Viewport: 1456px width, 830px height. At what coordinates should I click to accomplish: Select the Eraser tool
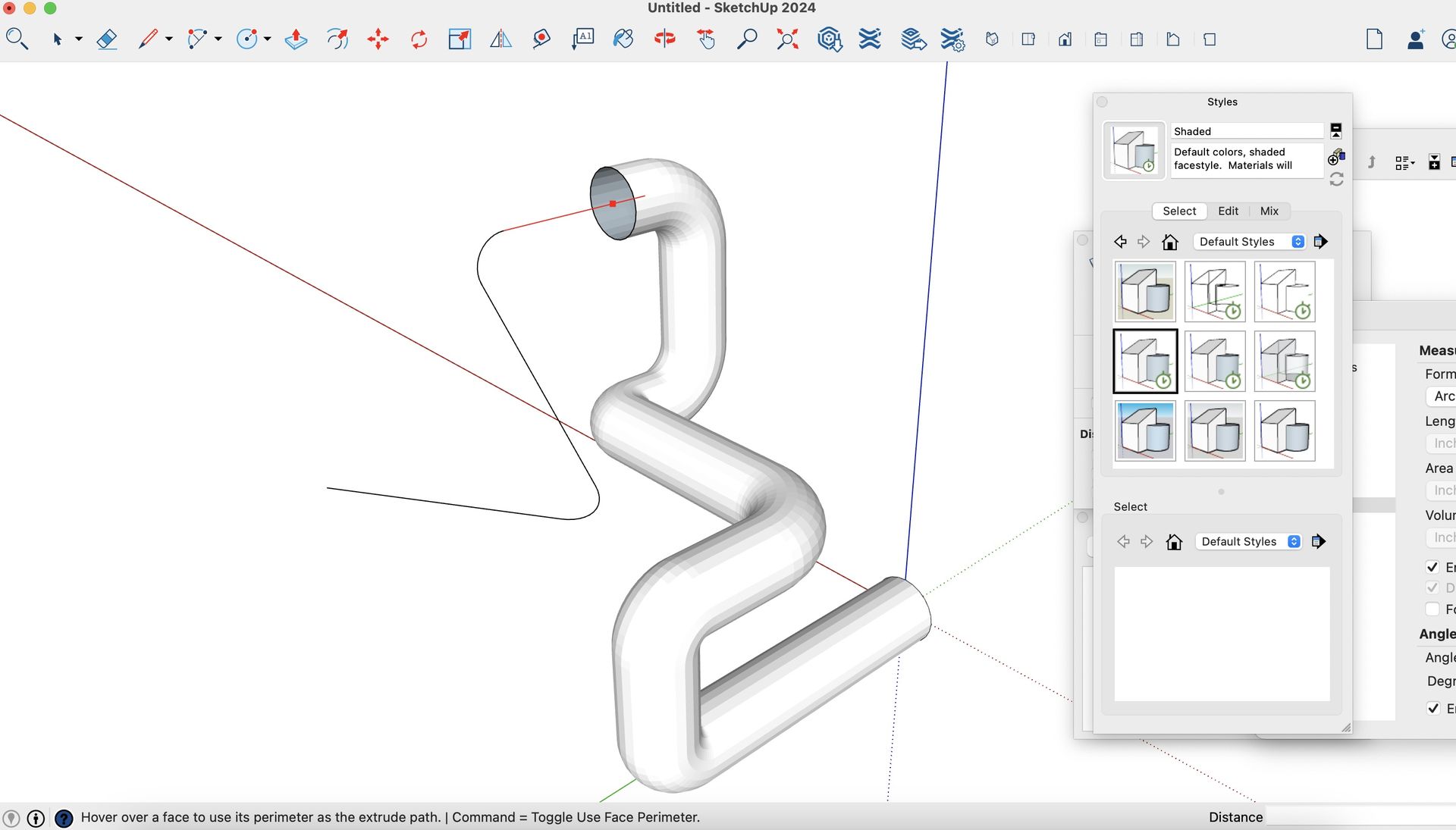coord(107,39)
